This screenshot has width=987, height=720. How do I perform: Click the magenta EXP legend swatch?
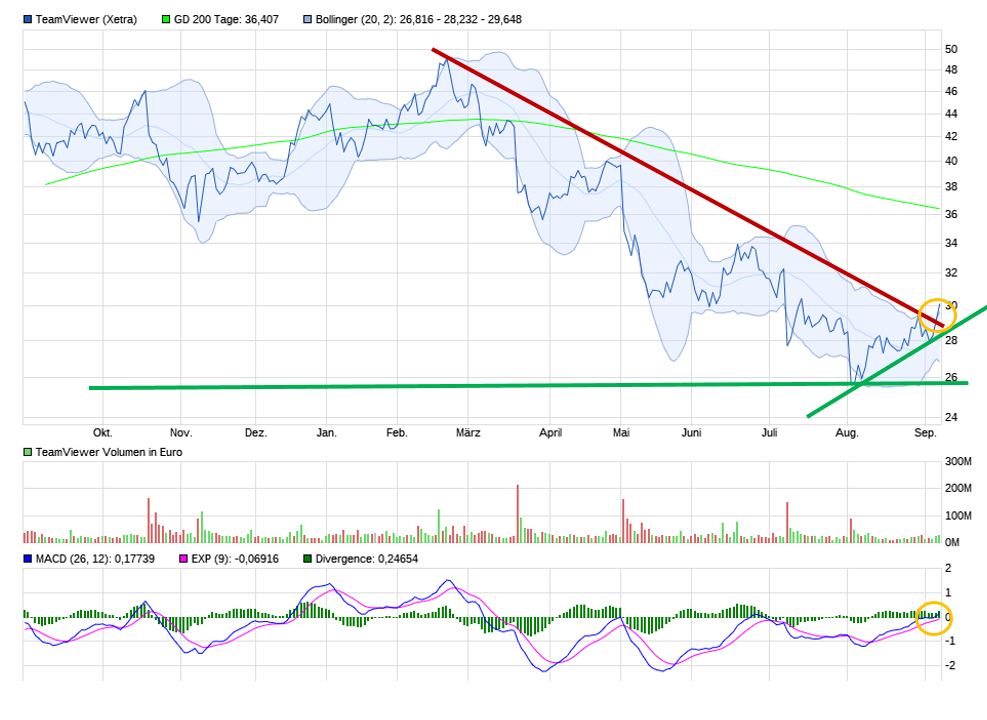(x=184, y=558)
